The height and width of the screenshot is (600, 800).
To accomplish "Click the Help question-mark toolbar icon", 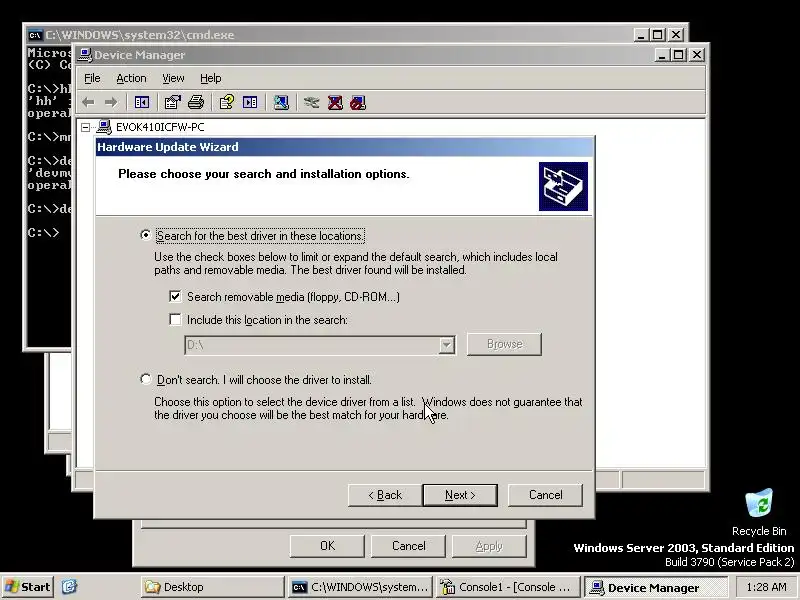I will 227,103.
